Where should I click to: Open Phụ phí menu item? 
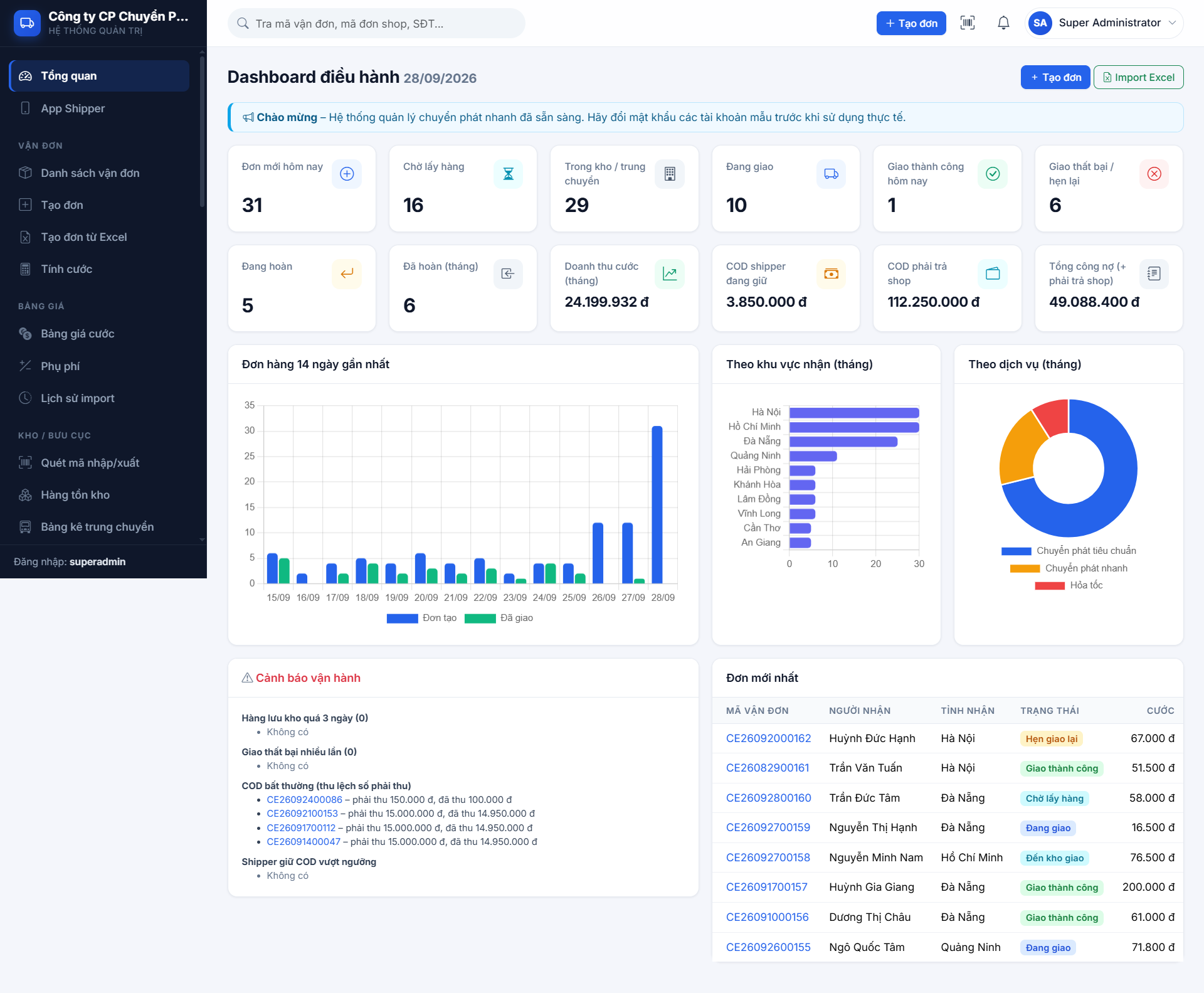click(99, 366)
